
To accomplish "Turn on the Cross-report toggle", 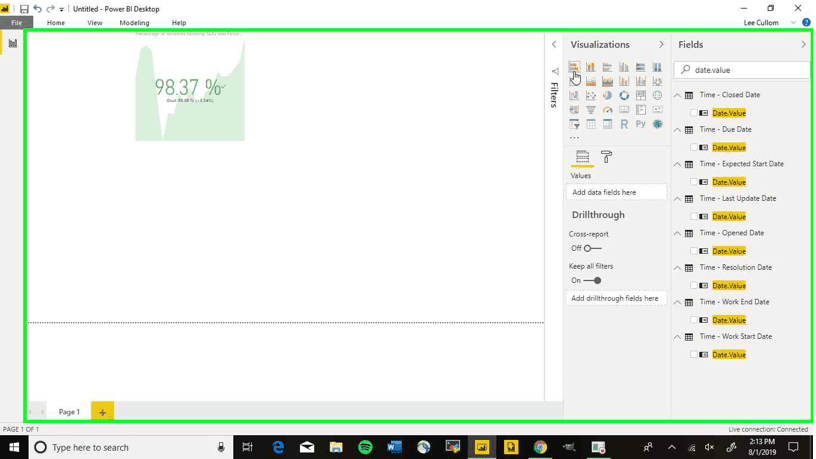I will click(592, 248).
